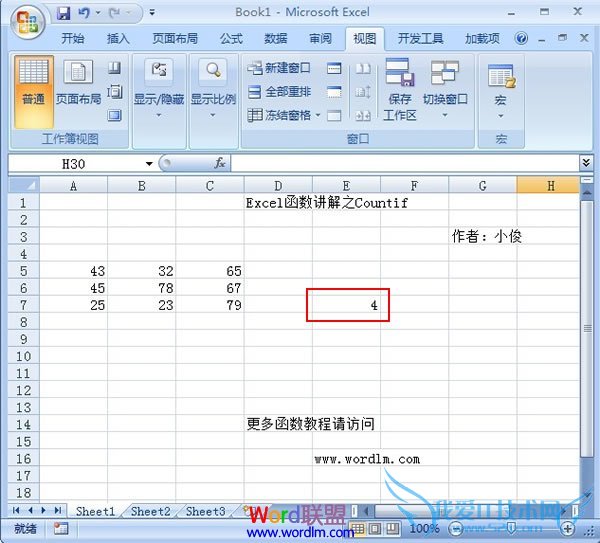The height and width of the screenshot is (543, 600).
Task: Open the 页面布局 ribbon tab
Action: [x=175, y=39]
